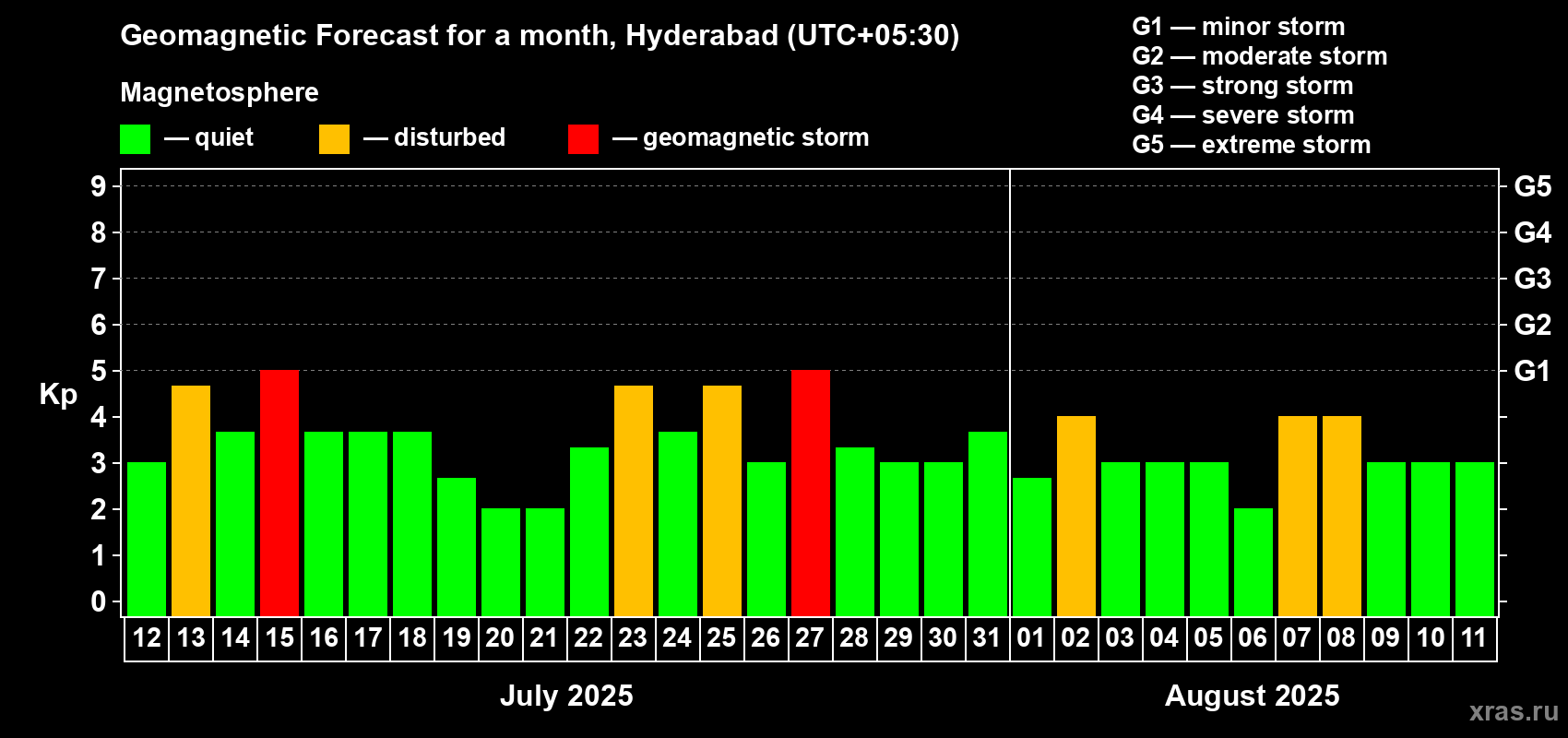Click the 'G4 — severe storm' legend text
Image resolution: width=1568 pixels, height=738 pixels.
point(1243,115)
